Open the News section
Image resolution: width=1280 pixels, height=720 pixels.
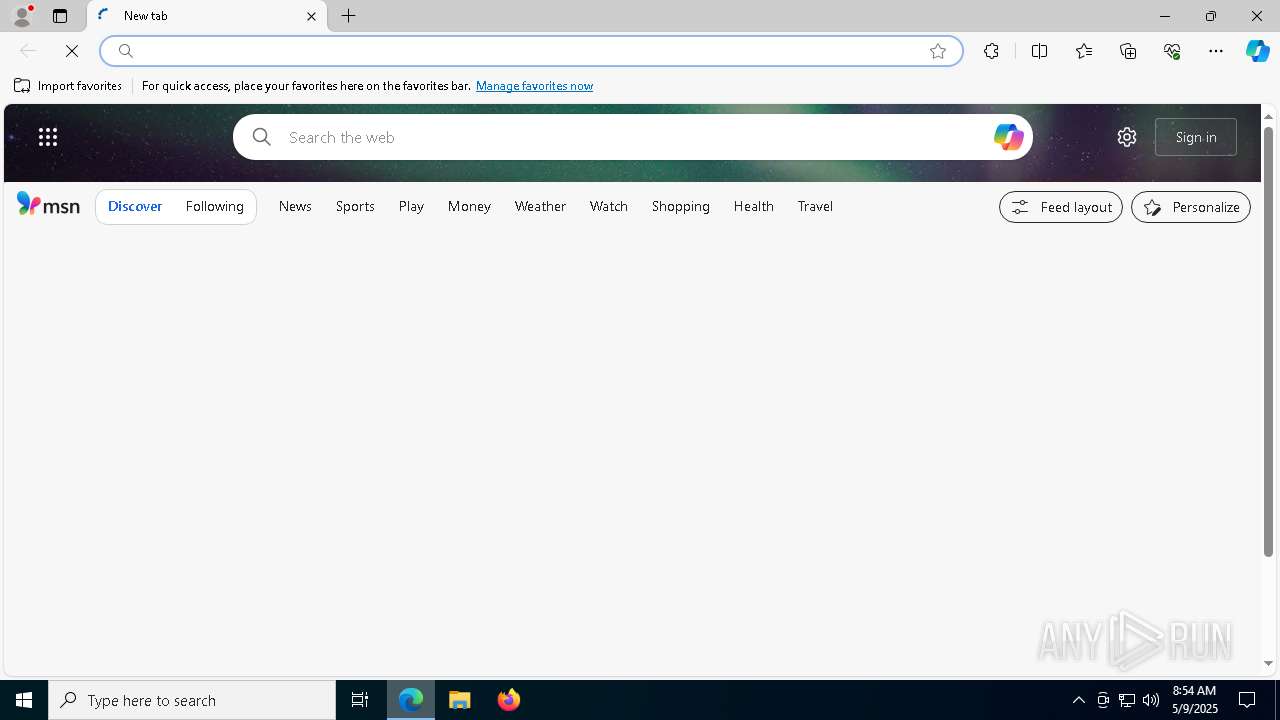[x=295, y=206]
